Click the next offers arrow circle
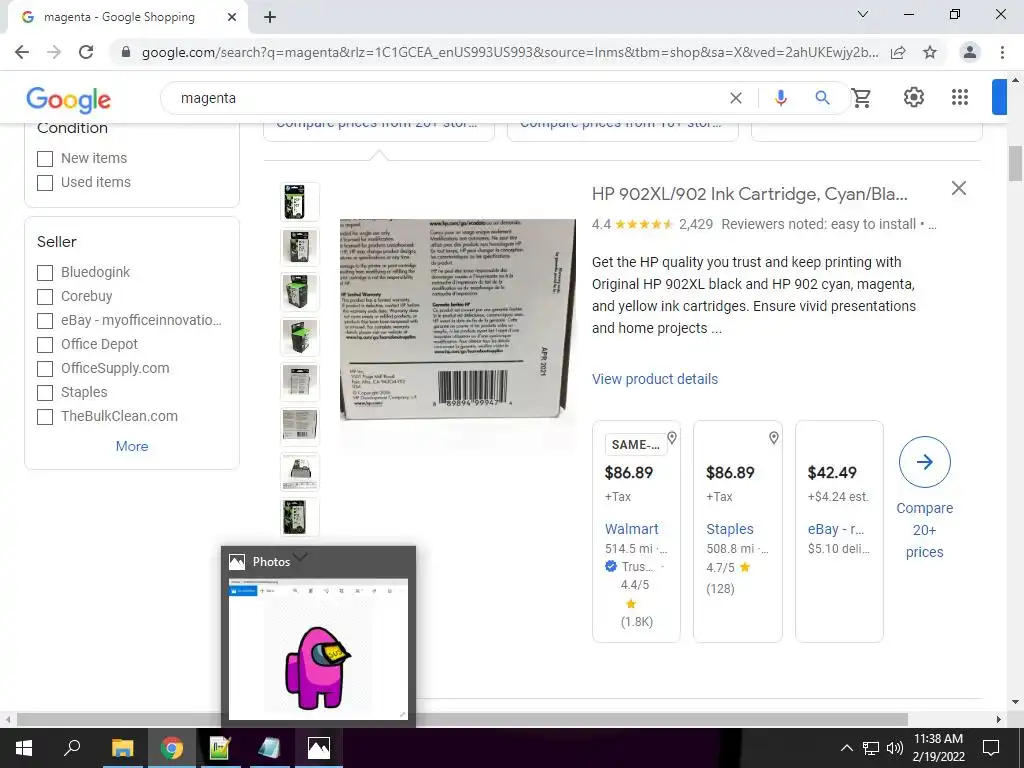The height and width of the screenshot is (768, 1024). [x=924, y=462]
